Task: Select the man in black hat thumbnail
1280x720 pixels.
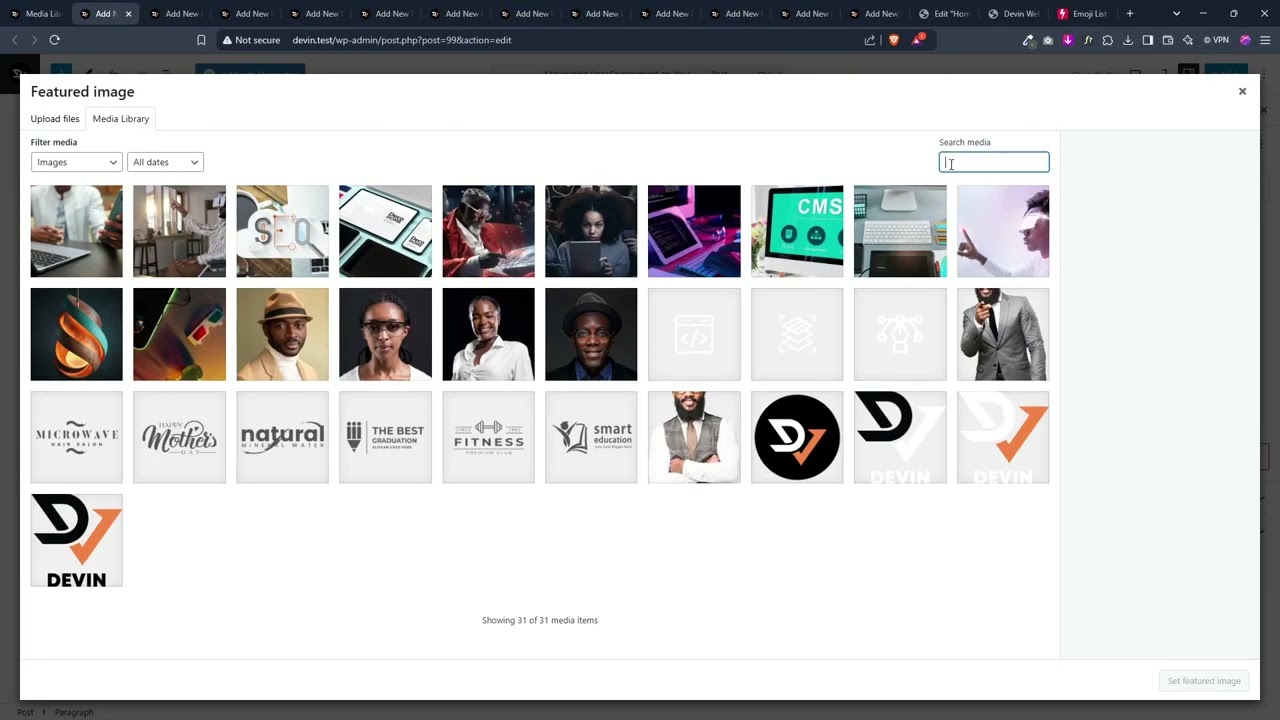Action: click(591, 334)
